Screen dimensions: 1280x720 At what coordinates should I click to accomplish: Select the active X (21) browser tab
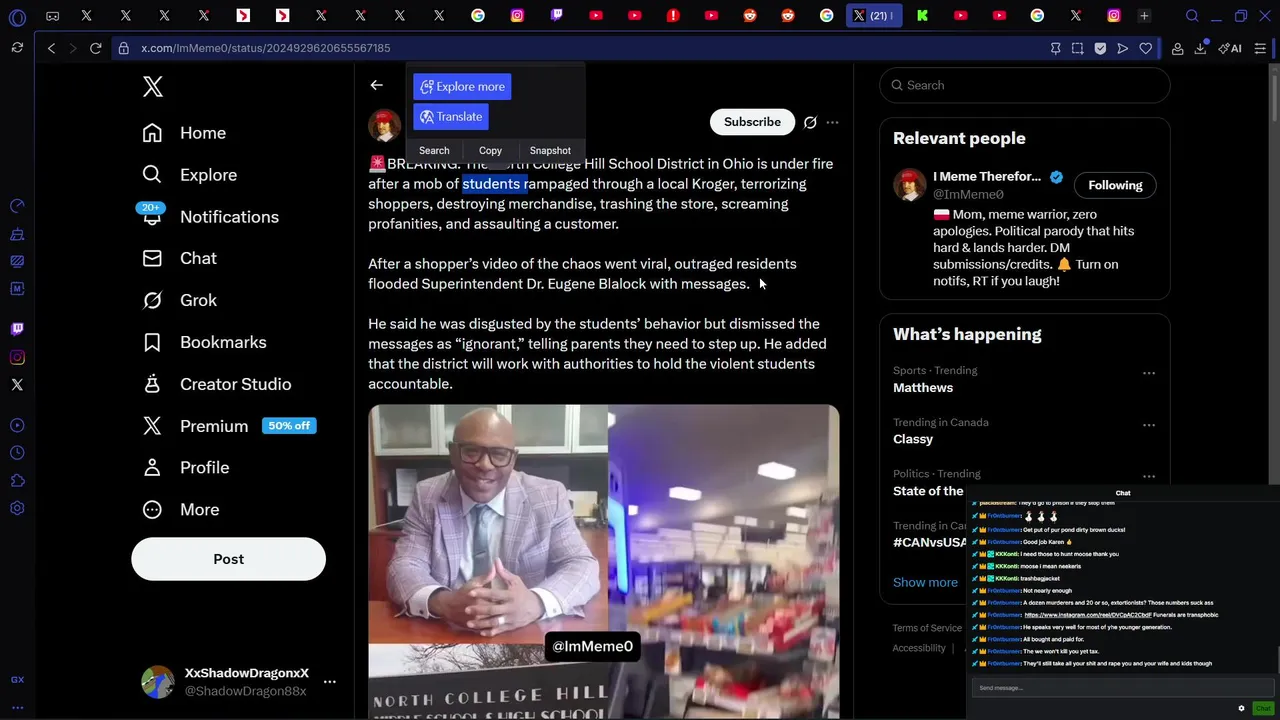874,16
